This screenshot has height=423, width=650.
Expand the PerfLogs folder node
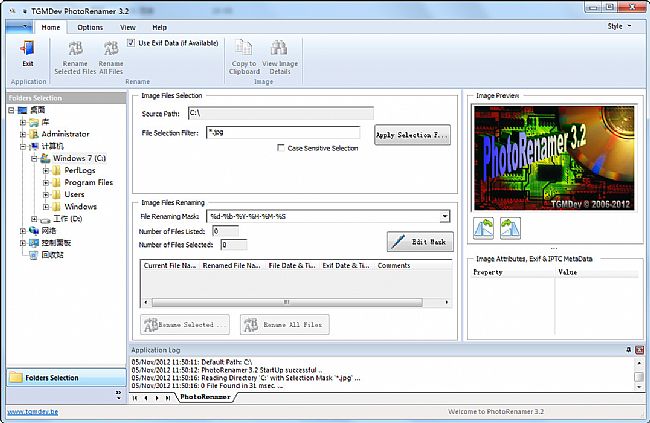(46, 170)
